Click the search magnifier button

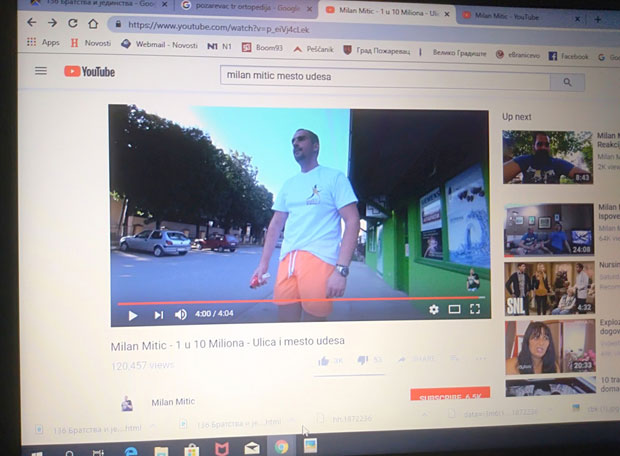567,83
